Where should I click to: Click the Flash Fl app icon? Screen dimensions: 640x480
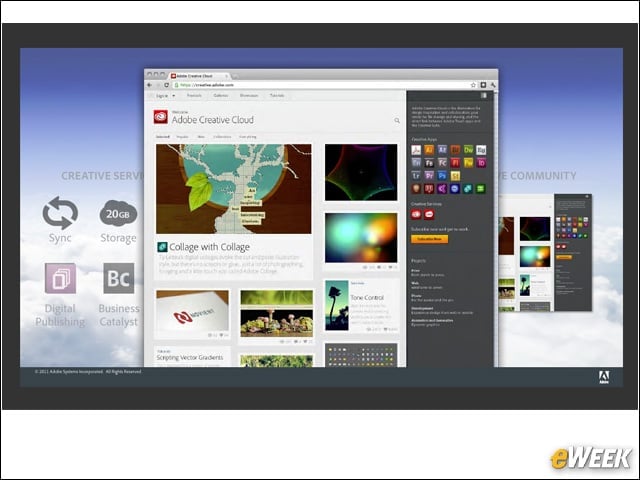coord(455,163)
